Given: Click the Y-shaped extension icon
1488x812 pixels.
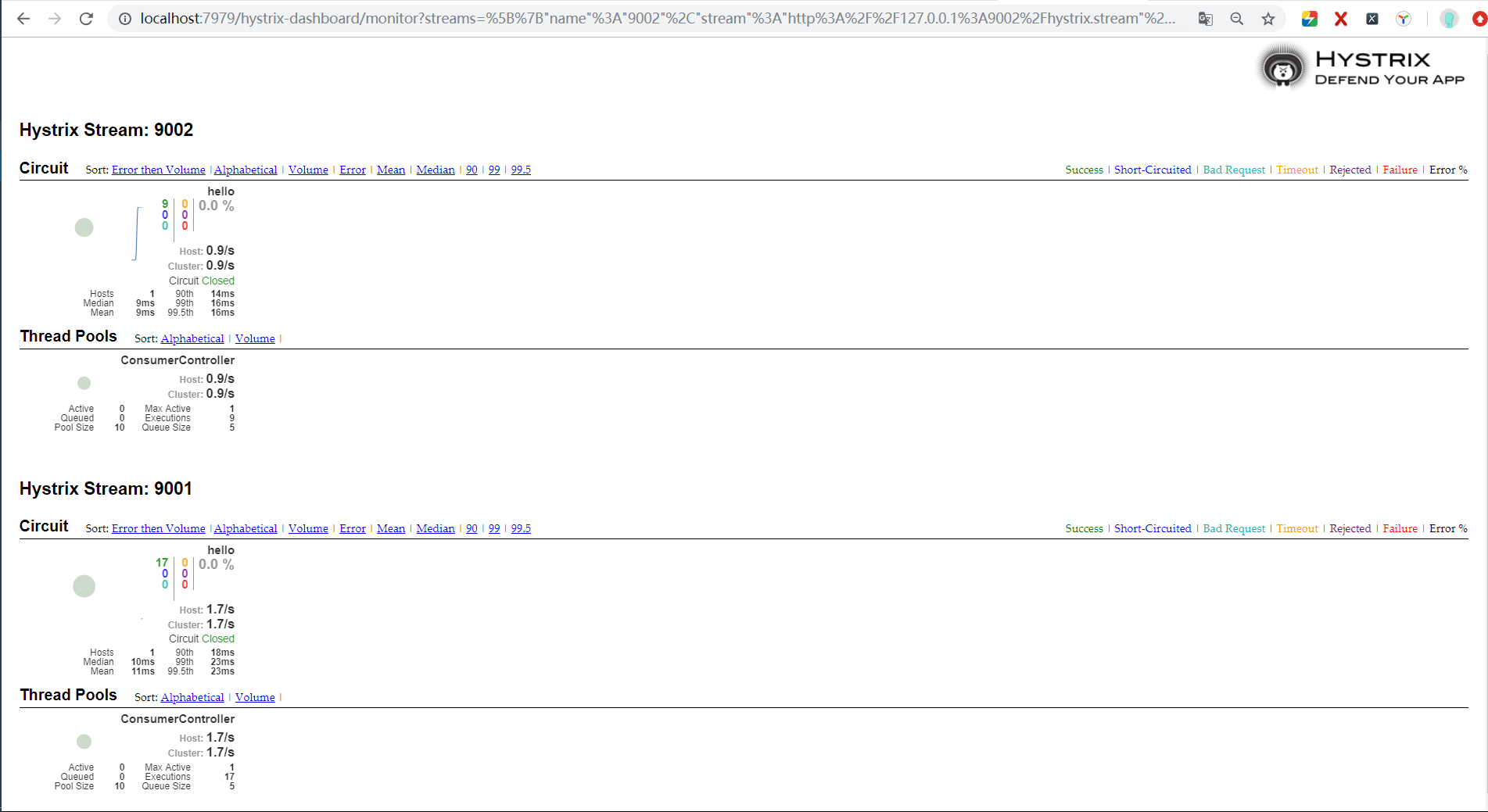Looking at the screenshot, I should (1404, 19).
